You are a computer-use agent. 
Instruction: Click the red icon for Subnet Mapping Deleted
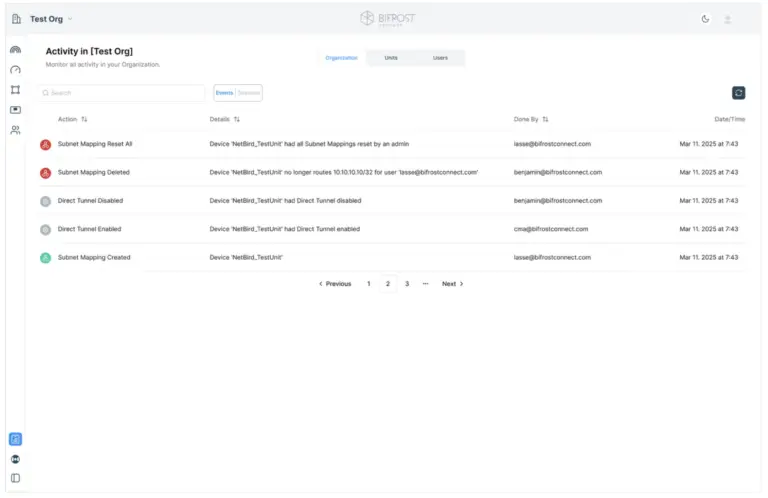click(46, 173)
